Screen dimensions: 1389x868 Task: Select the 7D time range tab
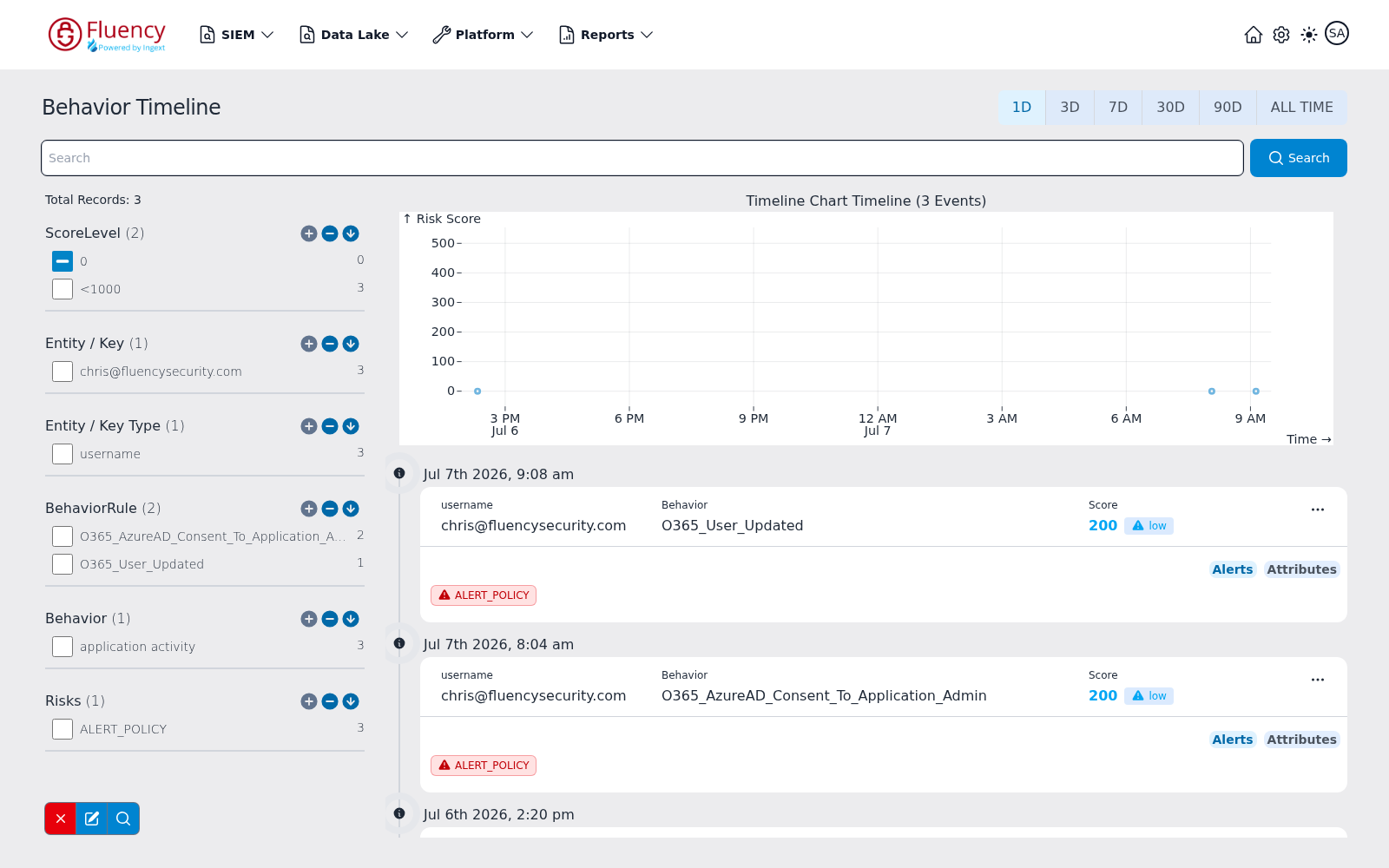tap(1118, 108)
